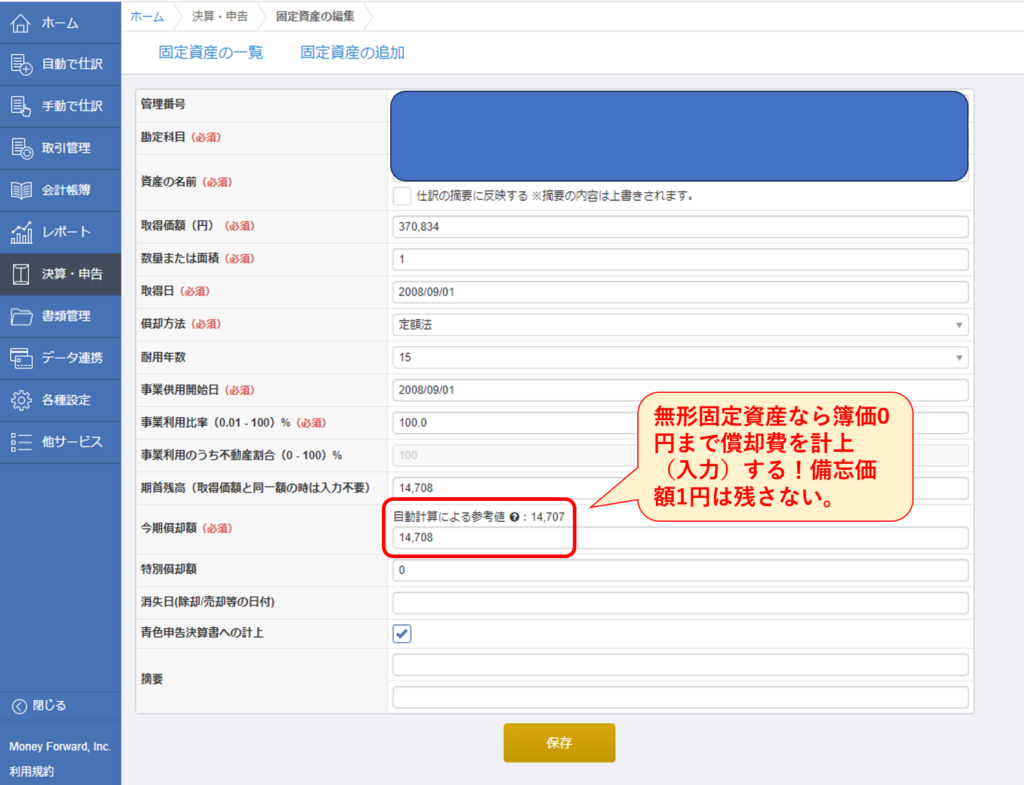Expand the 耐用年数 dropdown showing 15

coord(680,357)
